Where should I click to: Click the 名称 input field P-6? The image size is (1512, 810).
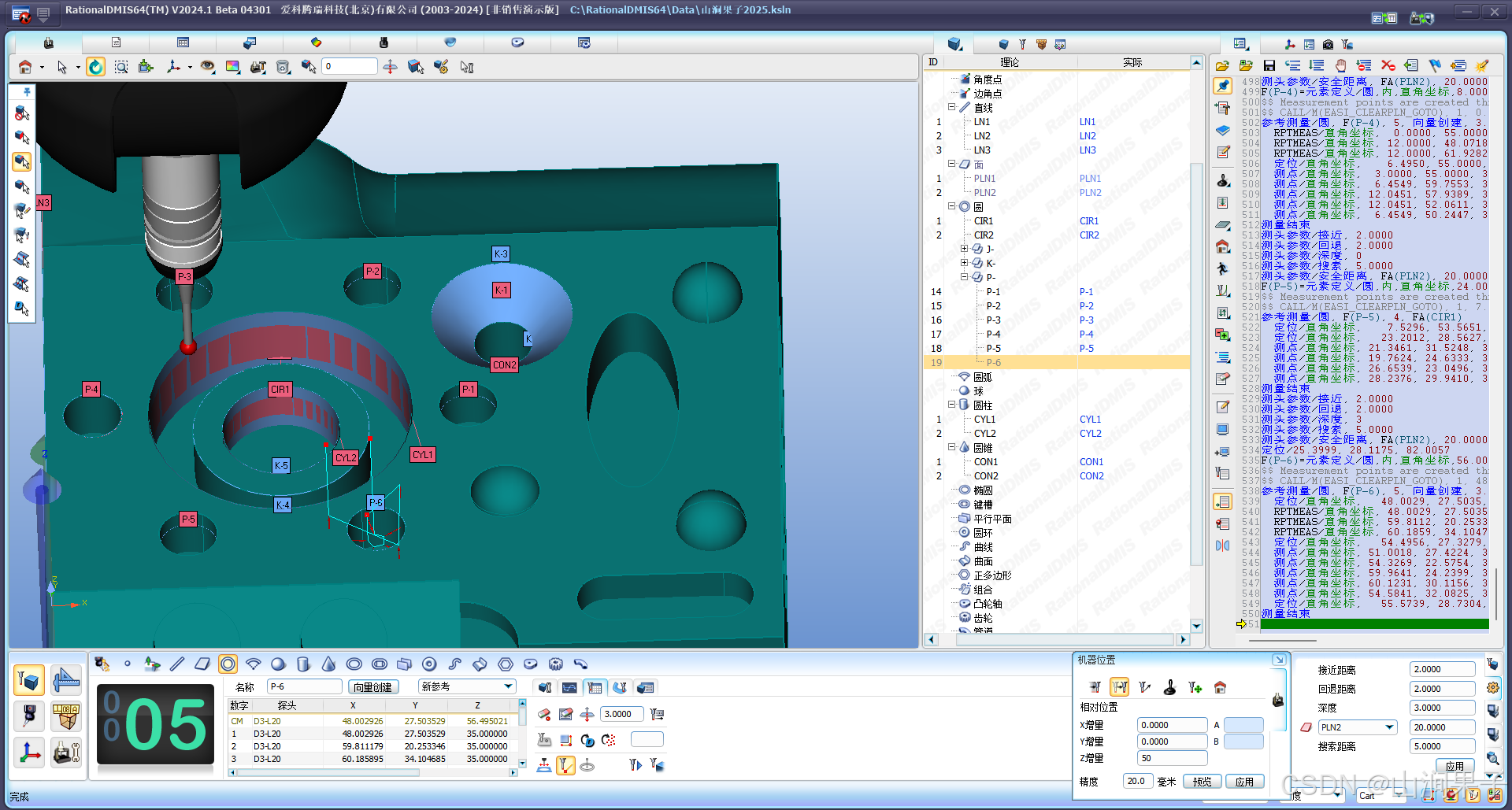click(304, 686)
